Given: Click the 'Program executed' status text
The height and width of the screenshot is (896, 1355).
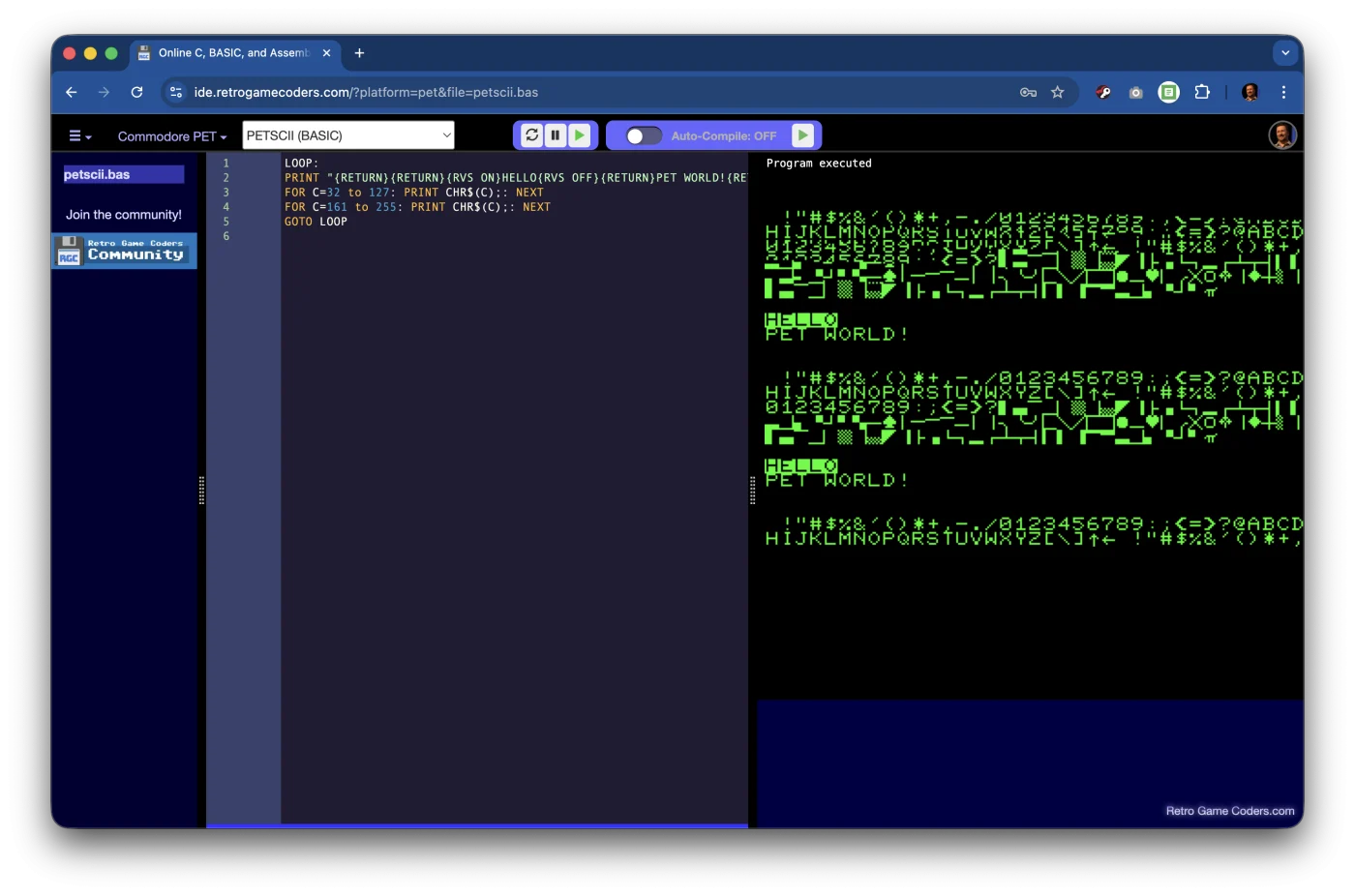Looking at the screenshot, I should click(x=819, y=164).
